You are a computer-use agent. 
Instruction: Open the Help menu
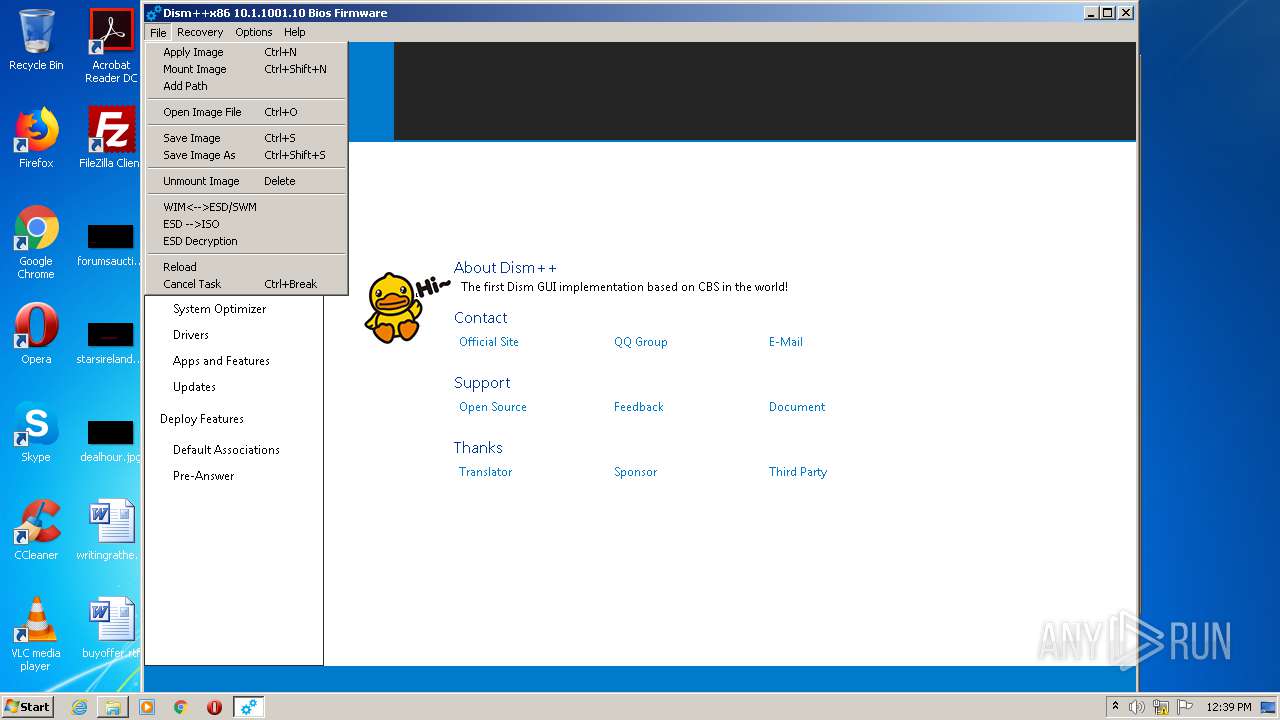point(294,32)
